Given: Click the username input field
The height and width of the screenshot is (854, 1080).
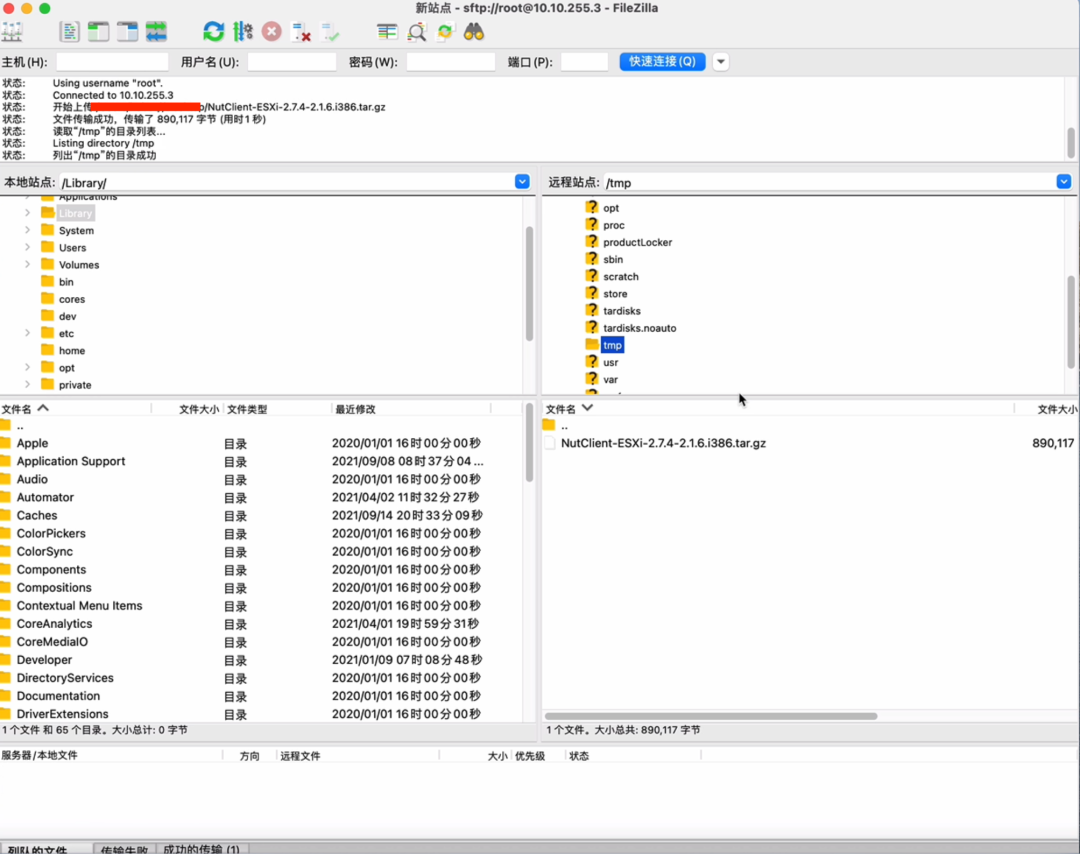Looking at the screenshot, I should (x=292, y=62).
